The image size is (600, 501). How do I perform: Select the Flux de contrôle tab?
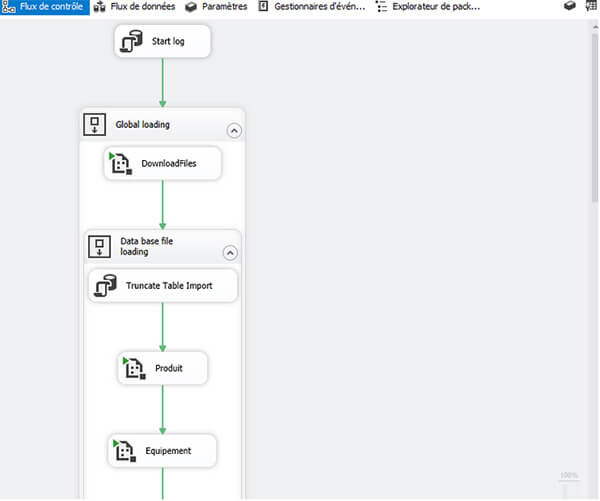point(44,7)
